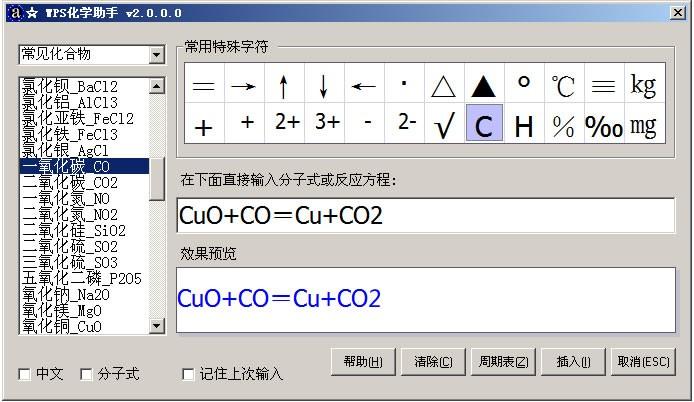Insert the triple bond symbol
Viewport: 694px width, 402px height.
(x=604, y=84)
